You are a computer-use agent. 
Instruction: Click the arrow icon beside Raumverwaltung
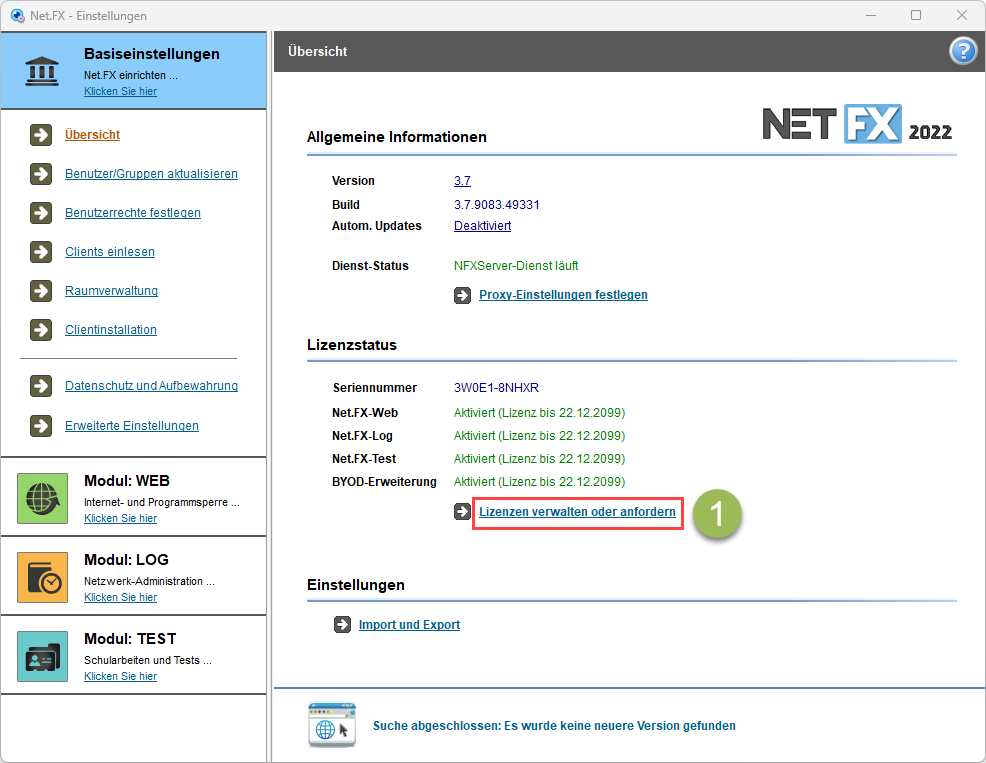(x=41, y=291)
